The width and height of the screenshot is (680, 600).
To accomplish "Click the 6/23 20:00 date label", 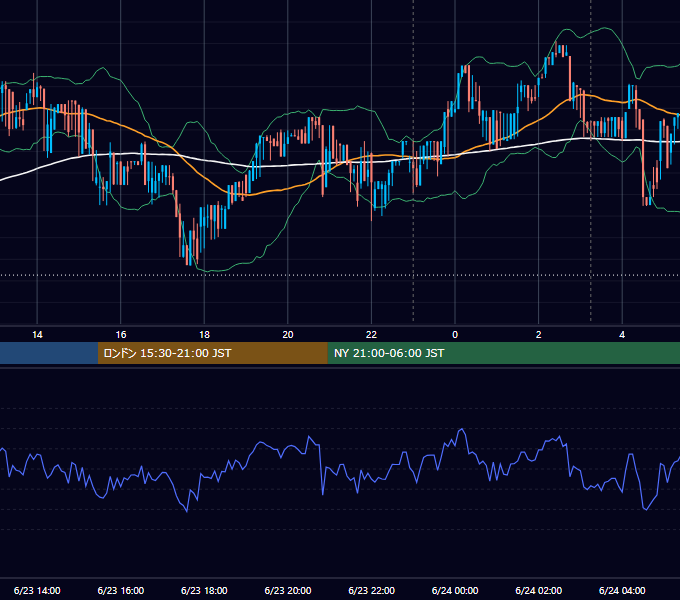I will (288, 590).
